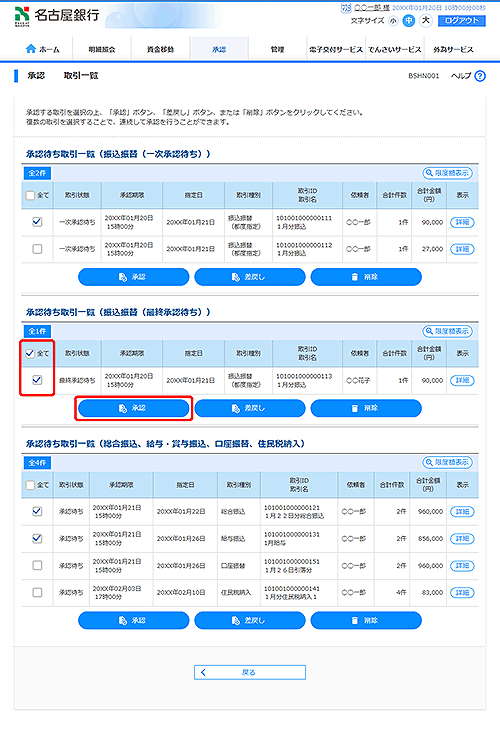The height and width of the screenshot is (729, 500).
Task: Send back selected final-approval transfer
Action: tap(250, 408)
